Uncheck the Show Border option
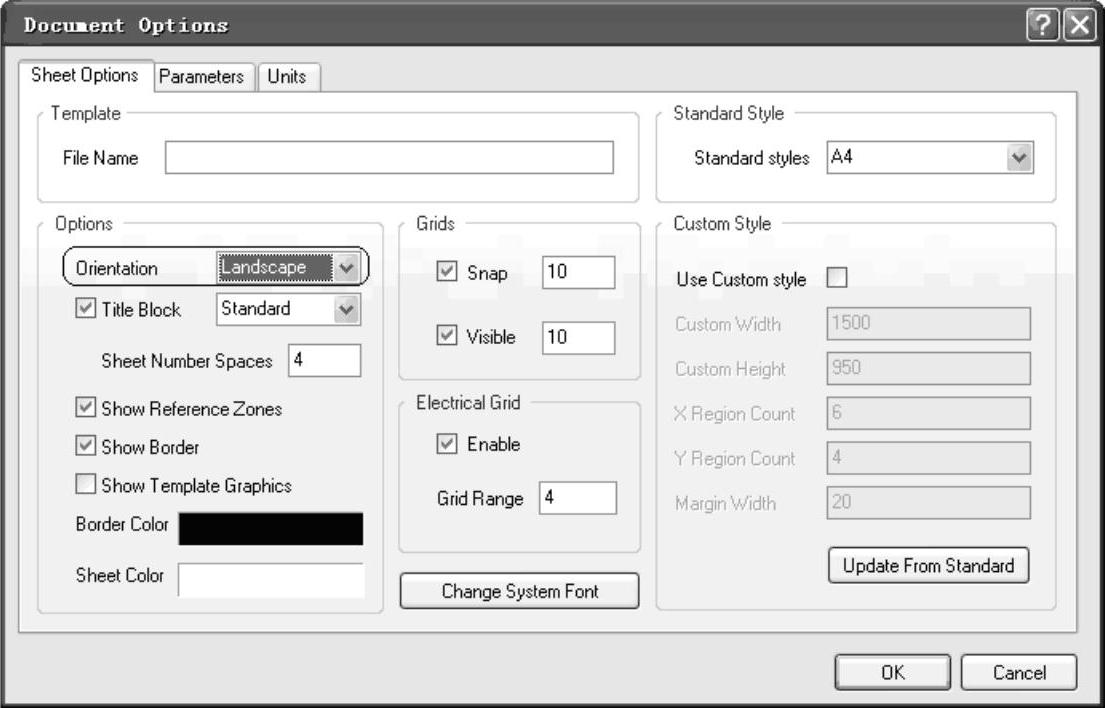1105x708 pixels. [85, 447]
